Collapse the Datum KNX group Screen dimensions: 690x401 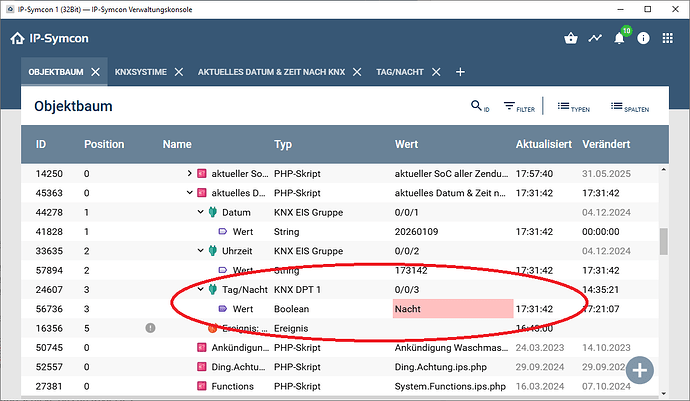click(x=200, y=212)
